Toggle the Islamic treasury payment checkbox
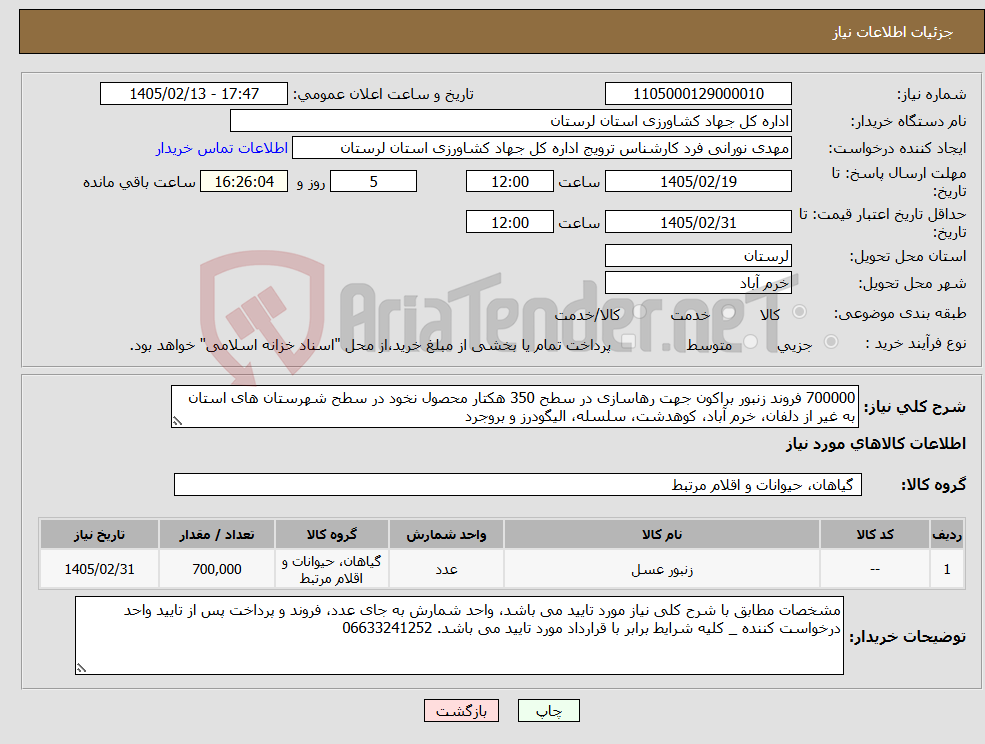The width and height of the screenshot is (985, 744). coord(628,342)
